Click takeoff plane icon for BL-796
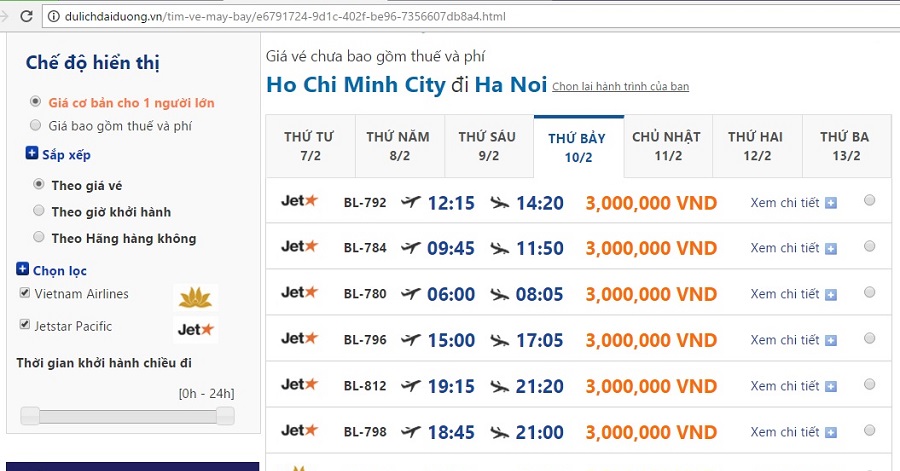The width and height of the screenshot is (900, 471). pyautogui.click(x=410, y=339)
